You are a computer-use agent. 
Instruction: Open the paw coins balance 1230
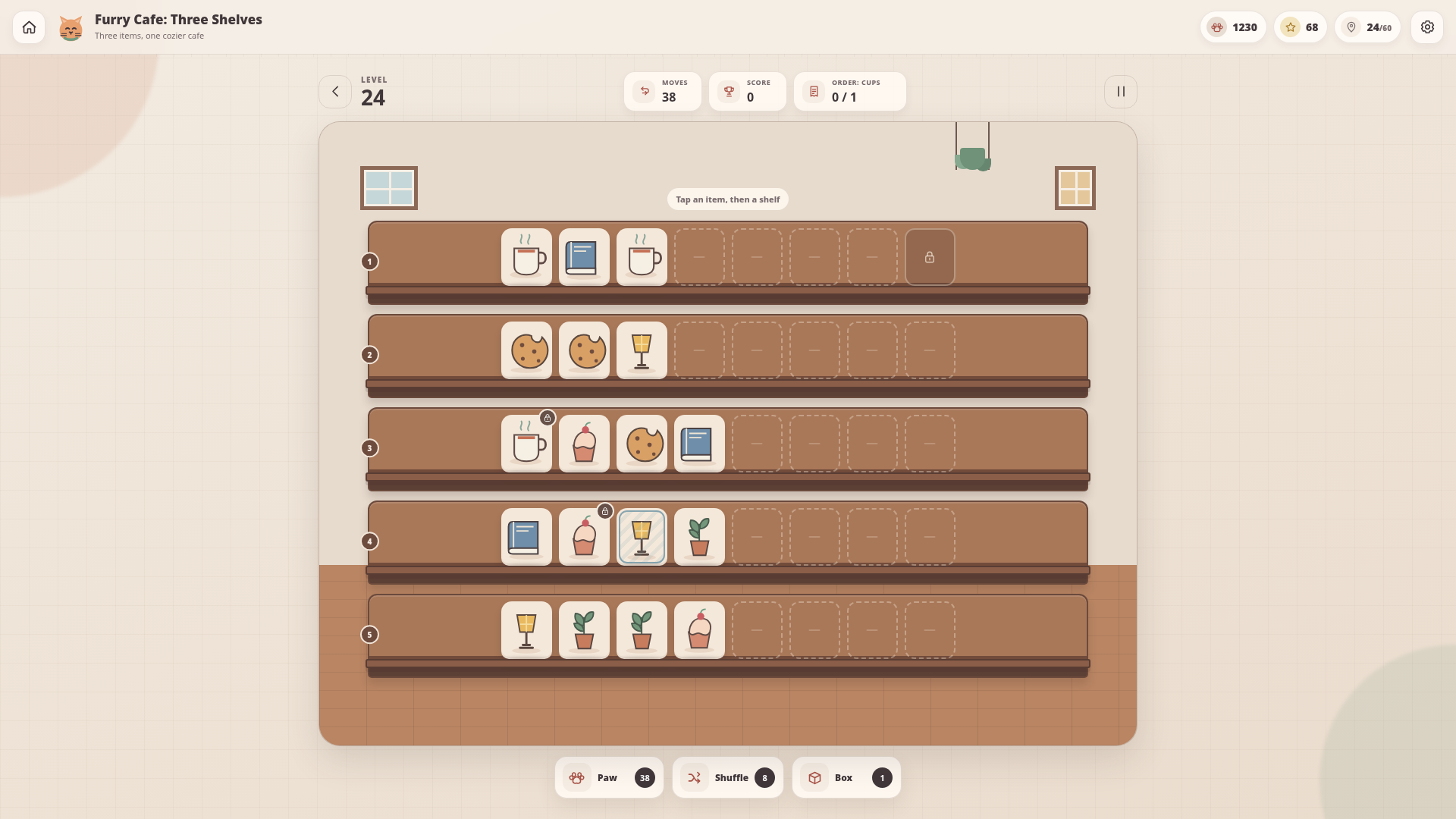pos(1233,27)
